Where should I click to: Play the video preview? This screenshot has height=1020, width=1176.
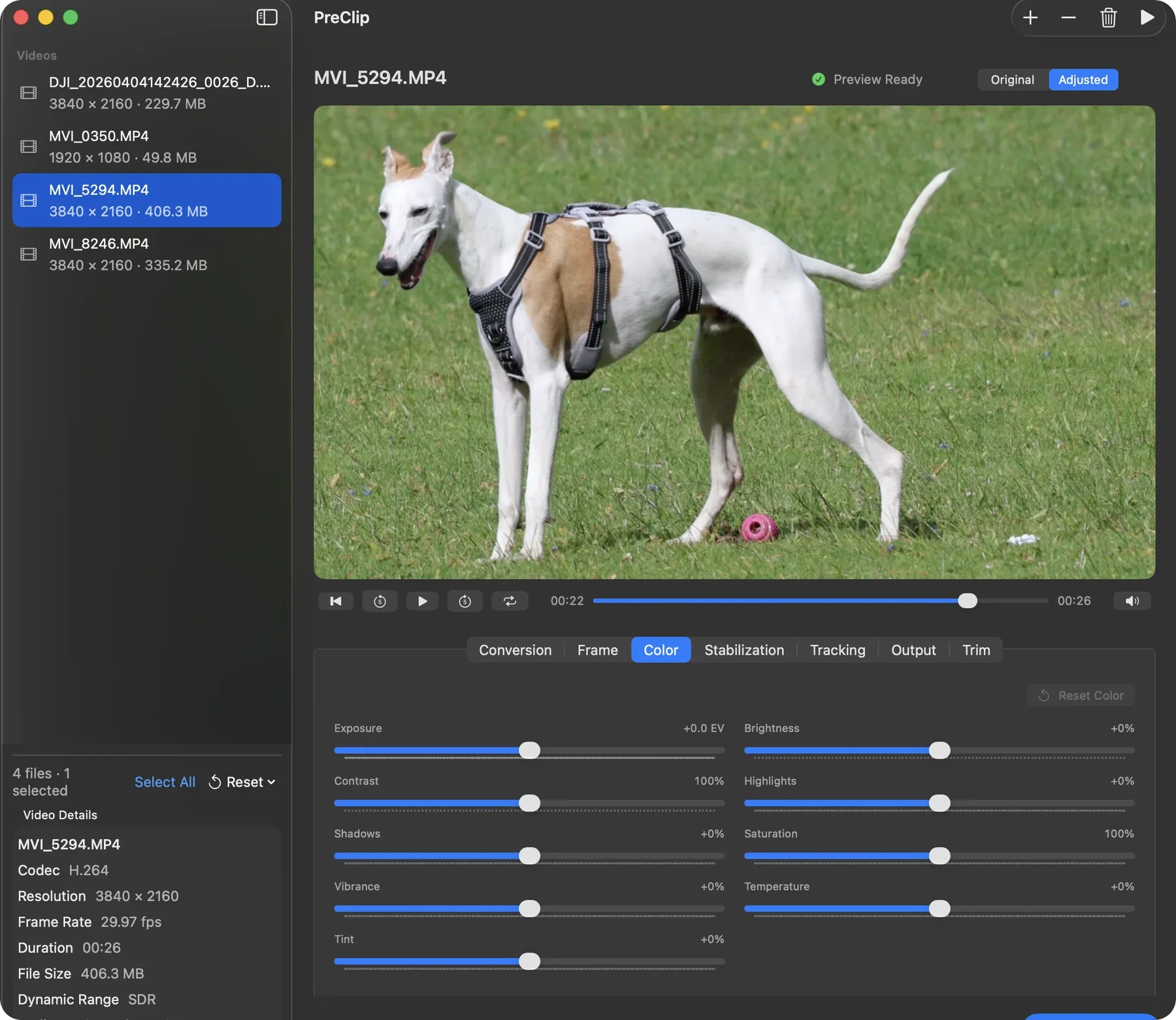[x=423, y=601]
